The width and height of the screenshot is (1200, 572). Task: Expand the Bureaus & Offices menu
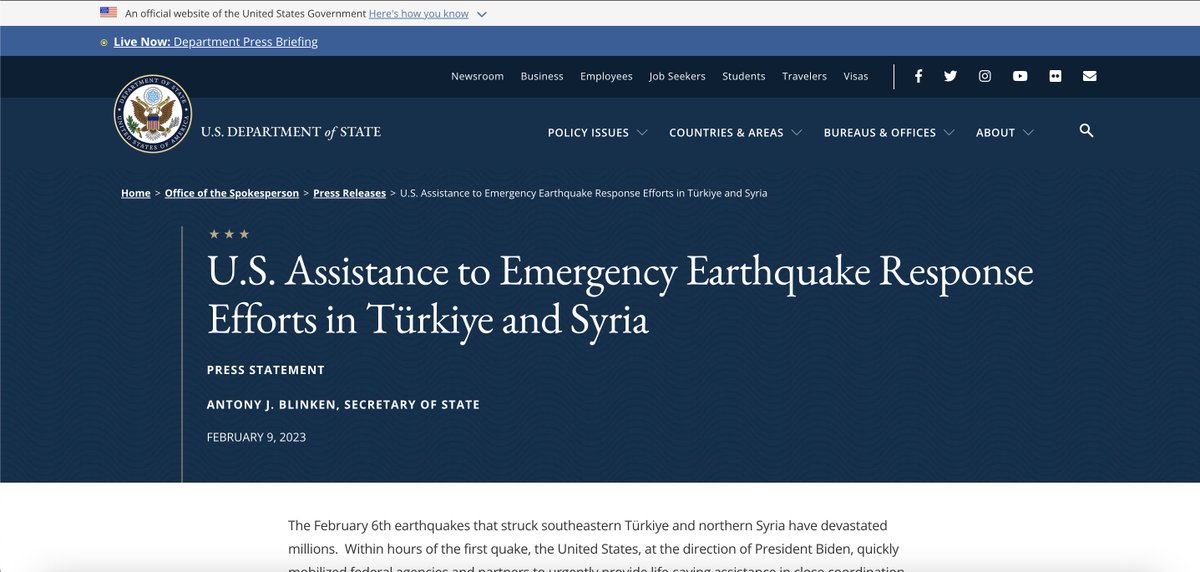pyautogui.click(x=888, y=132)
